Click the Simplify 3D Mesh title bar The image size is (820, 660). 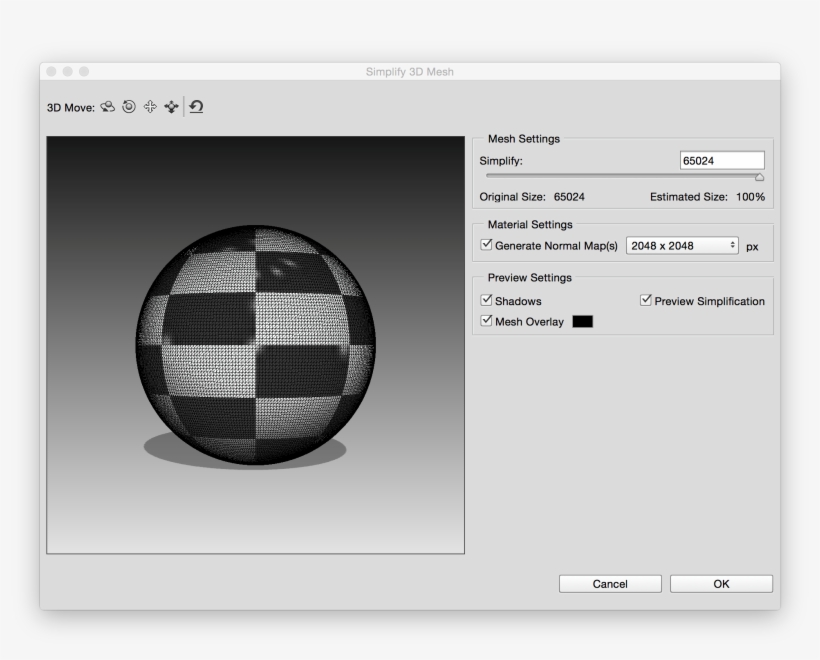(410, 71)
